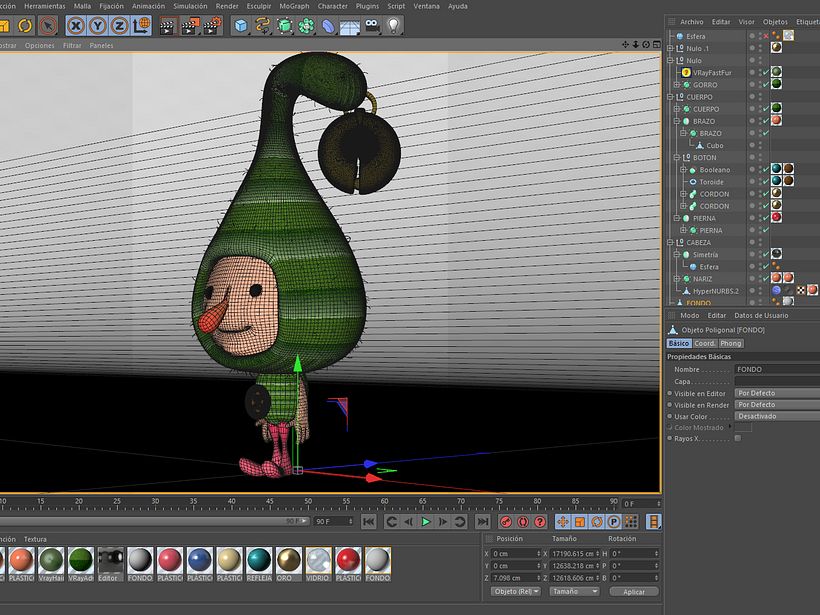Switch to the Phong tab

pyautogui.click(x=731, y=344)
